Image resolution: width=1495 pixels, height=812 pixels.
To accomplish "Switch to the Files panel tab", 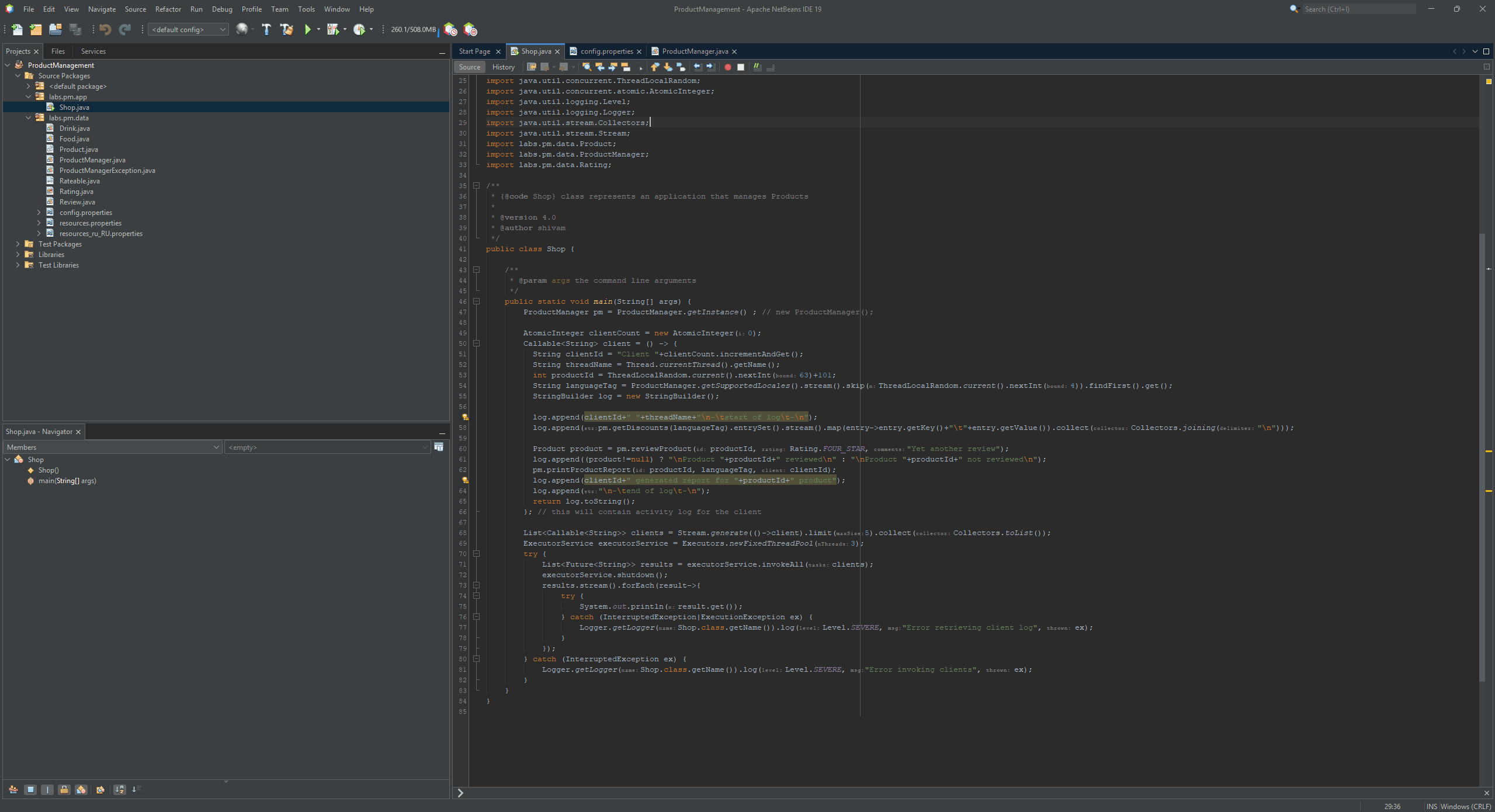I will pos(58,51).
